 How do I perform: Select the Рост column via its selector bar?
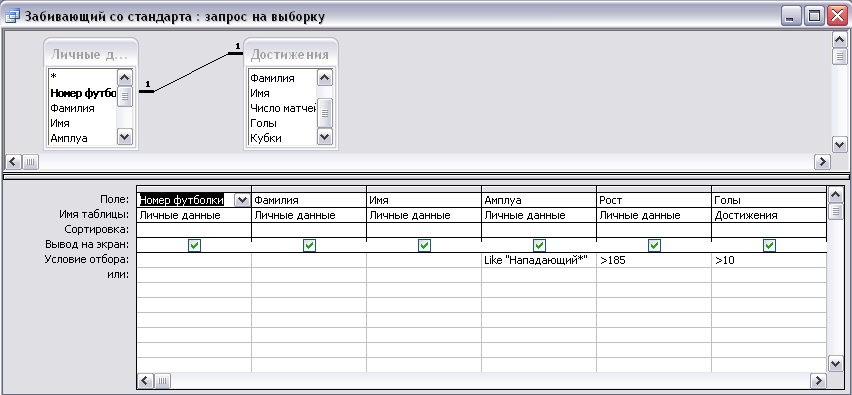pos(654,189)
